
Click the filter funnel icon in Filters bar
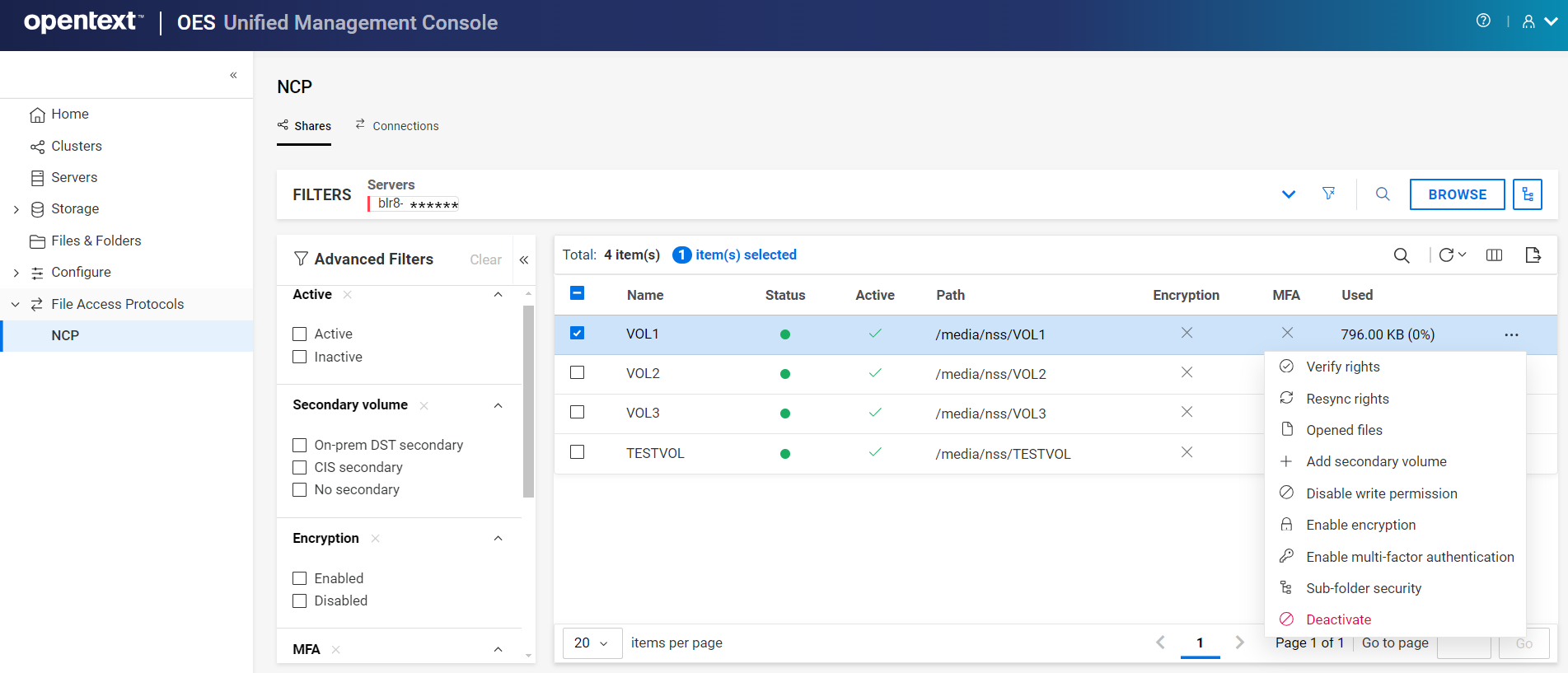1328,194
